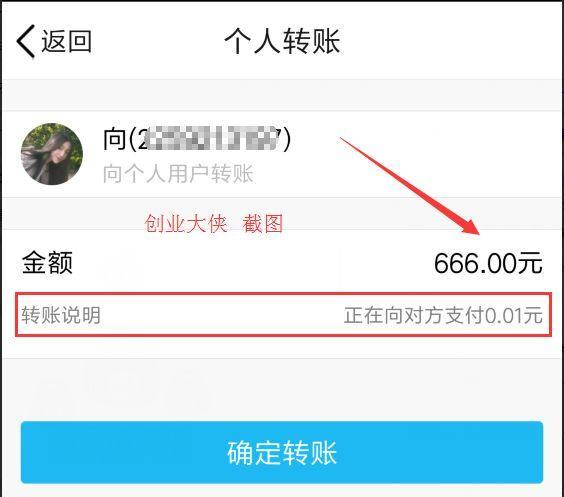This screenshot has height=497, width=564.
Task: Tap empty white row below 转账说明
Action: [282, 347]
